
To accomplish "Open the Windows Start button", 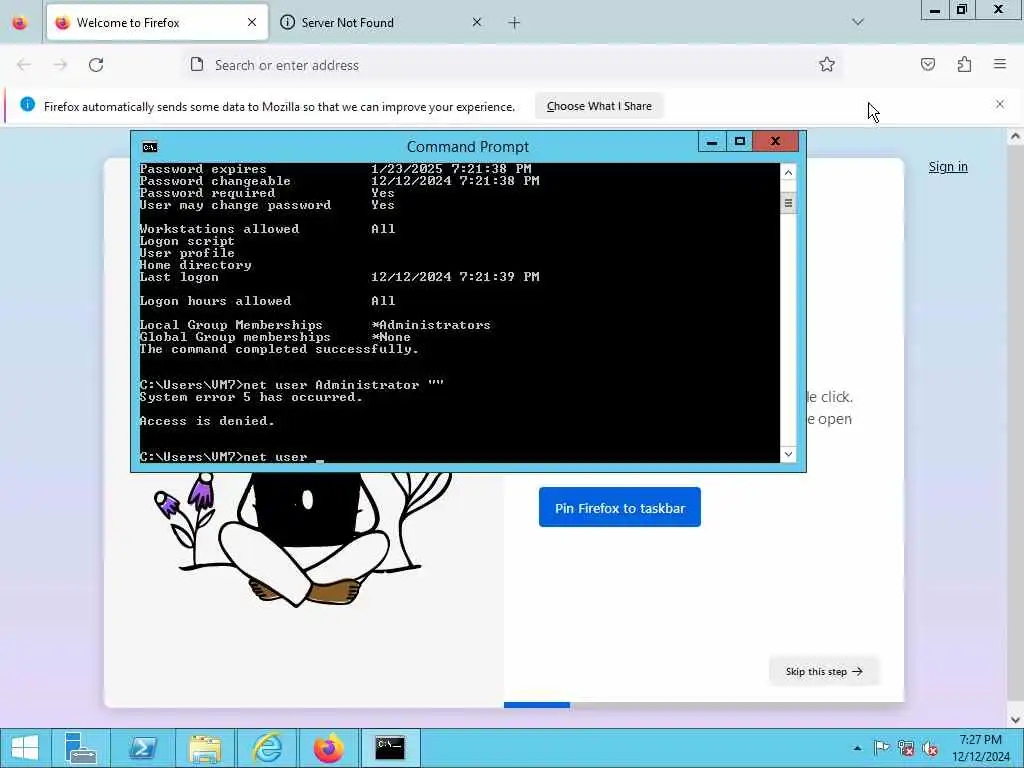I will pyautogui.click(x=24, y=748).
